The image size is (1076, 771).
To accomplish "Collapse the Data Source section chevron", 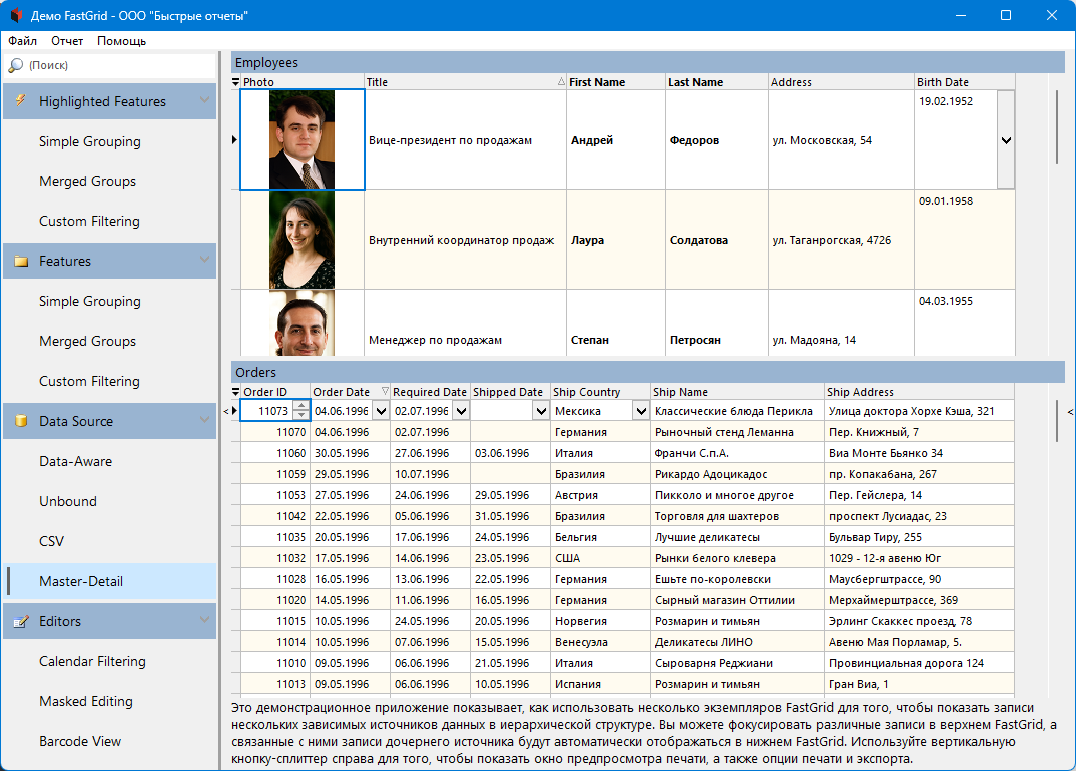I will click(x=205, y=420).
